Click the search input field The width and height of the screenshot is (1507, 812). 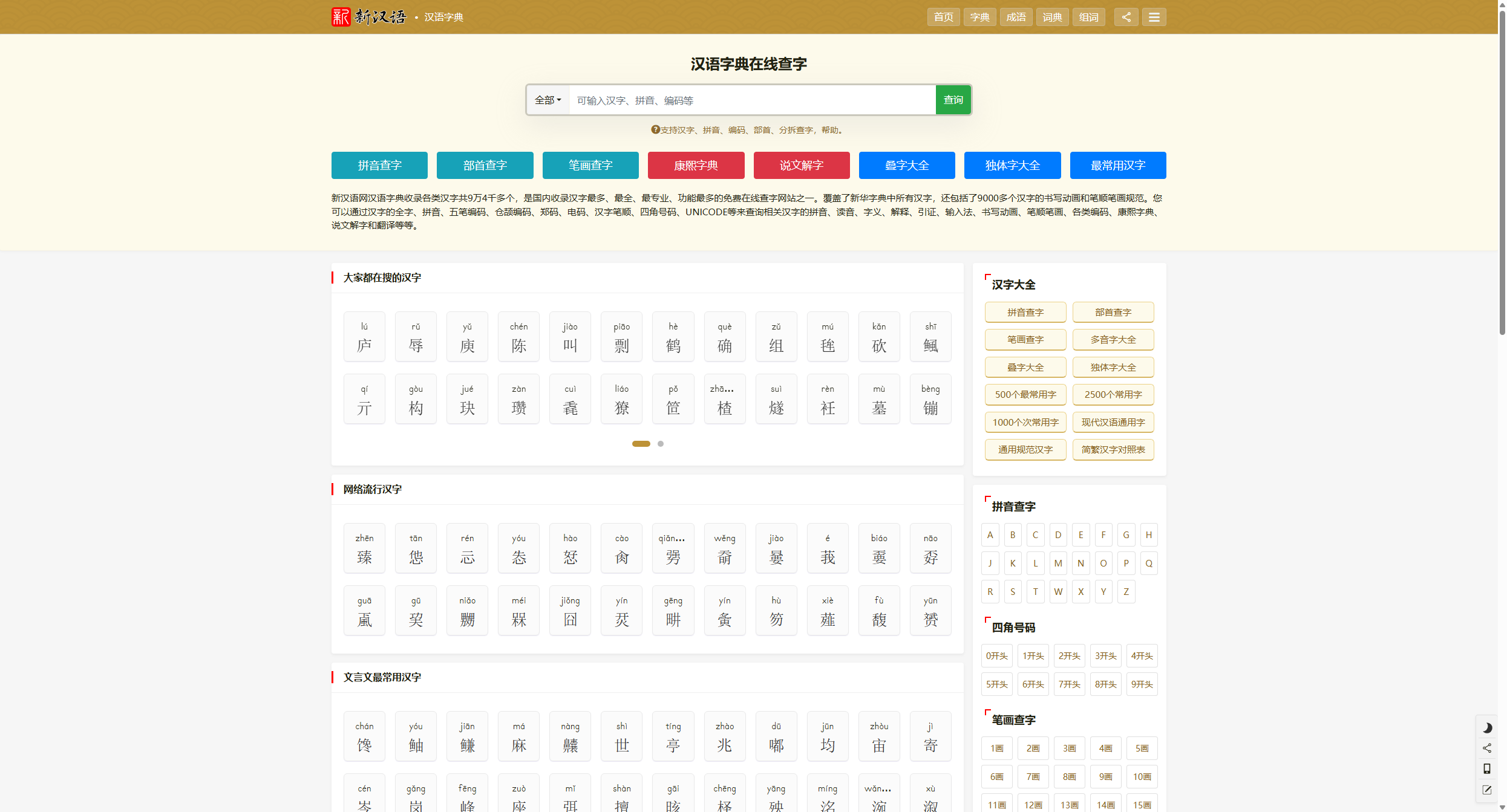tap(752, 100)
